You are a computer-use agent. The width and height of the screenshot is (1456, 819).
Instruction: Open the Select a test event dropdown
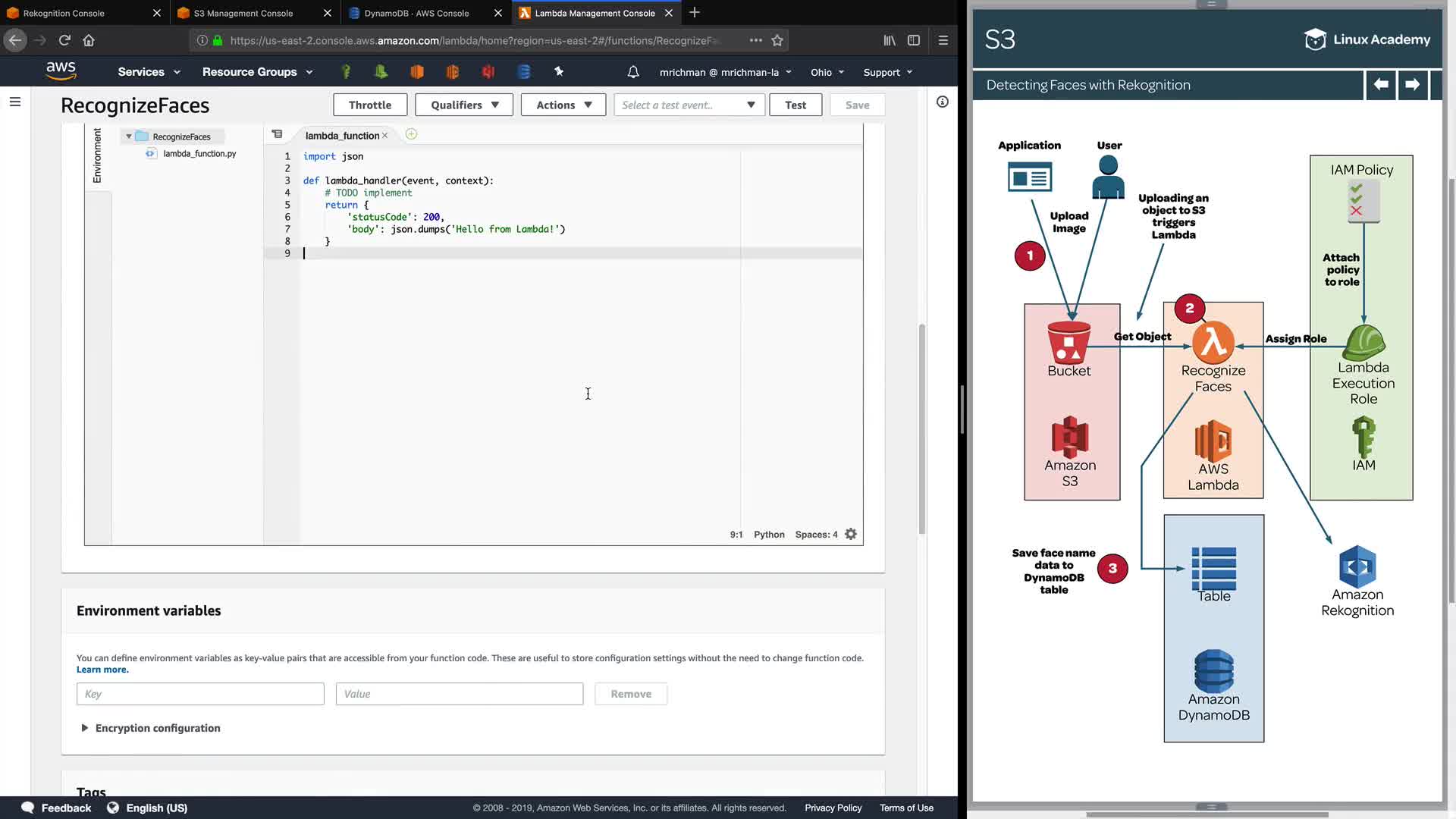point(689,105)
